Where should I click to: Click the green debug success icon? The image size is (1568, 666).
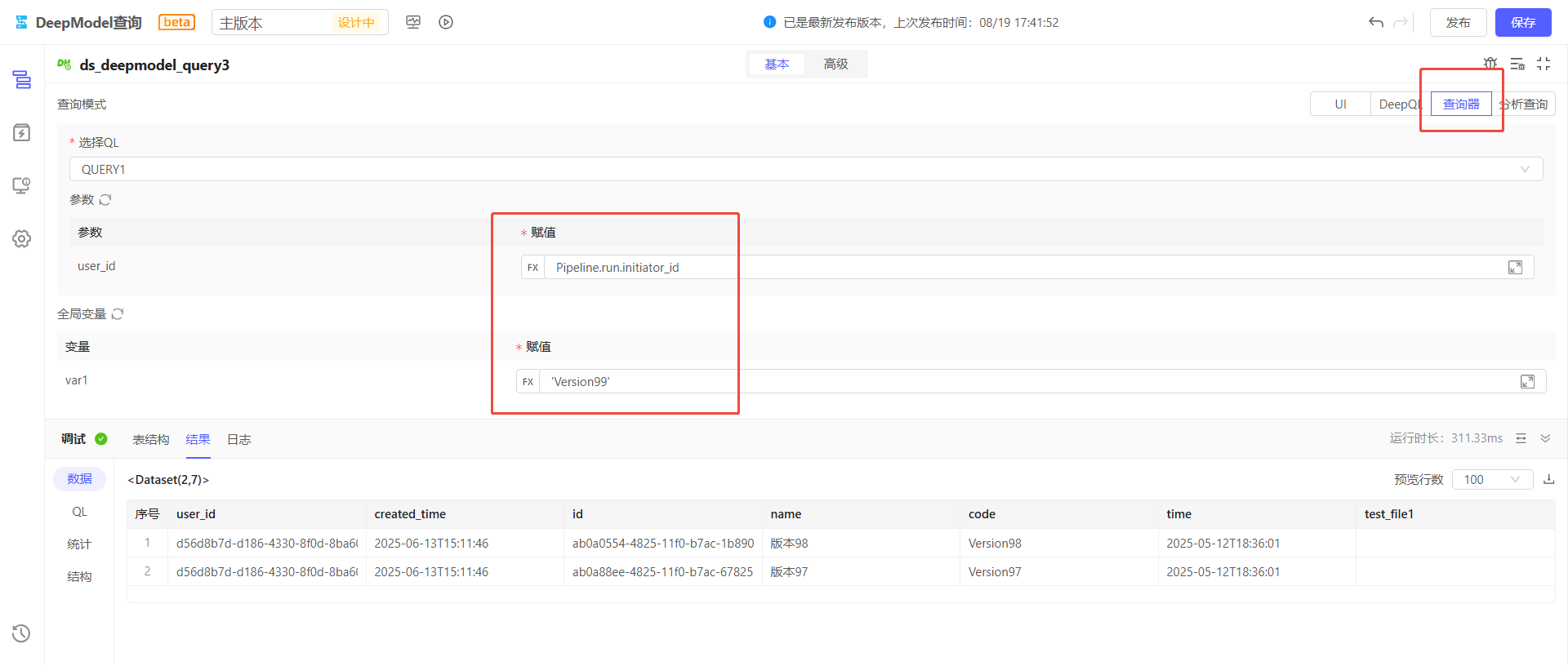click(101, 438)
